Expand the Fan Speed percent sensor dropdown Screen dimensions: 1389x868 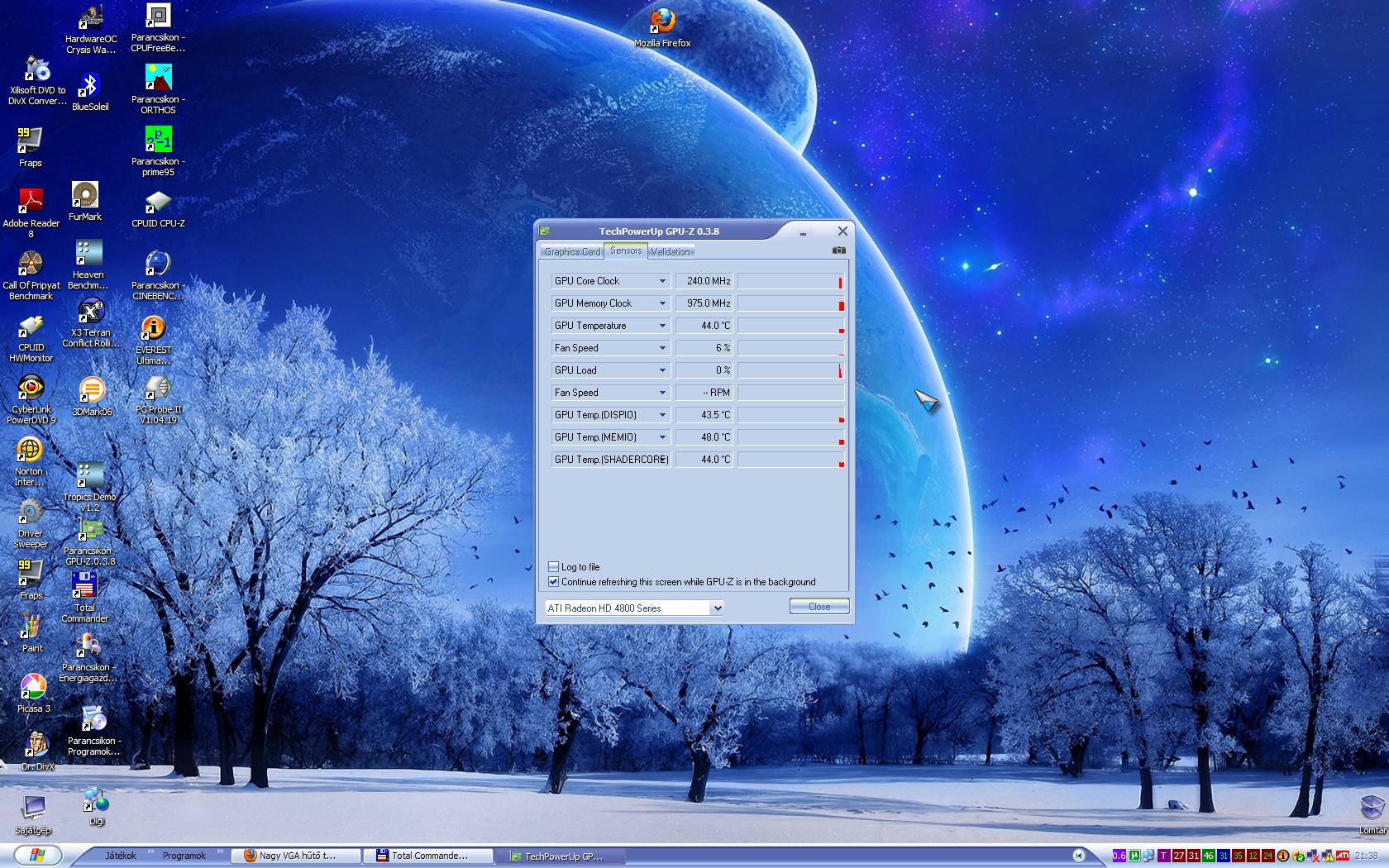[662, 348]
